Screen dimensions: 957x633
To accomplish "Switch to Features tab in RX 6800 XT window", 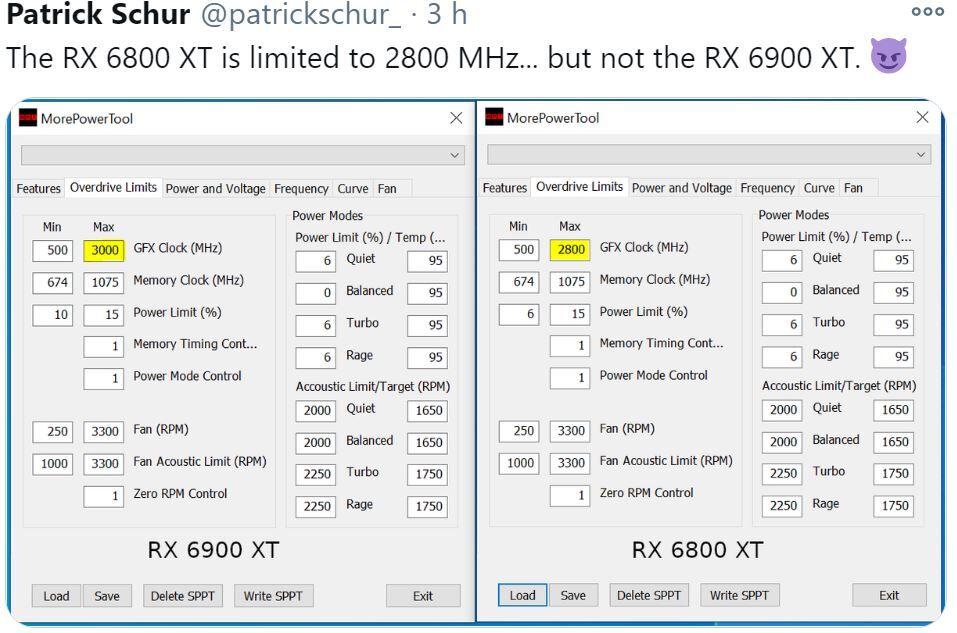I will coord(505,188).
